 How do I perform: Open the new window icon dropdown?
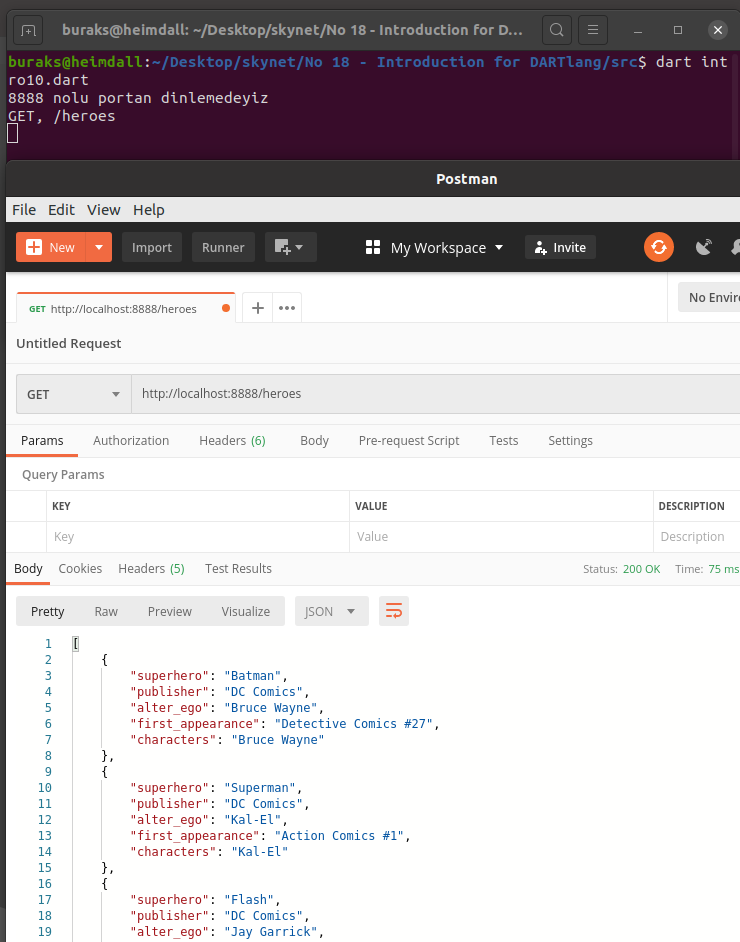pyautogui.click(x=290, y=247)
